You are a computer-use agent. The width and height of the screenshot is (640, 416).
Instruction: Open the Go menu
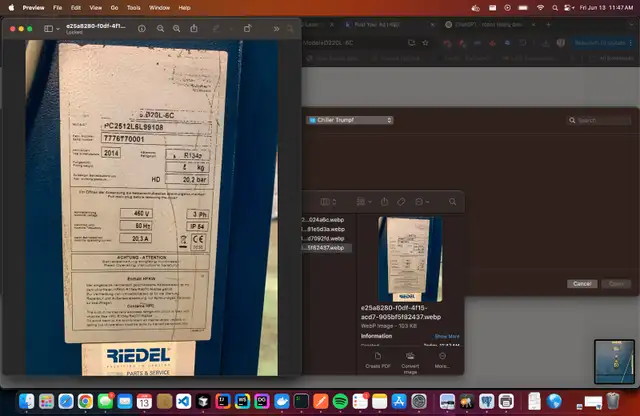[x=114, y=7]
